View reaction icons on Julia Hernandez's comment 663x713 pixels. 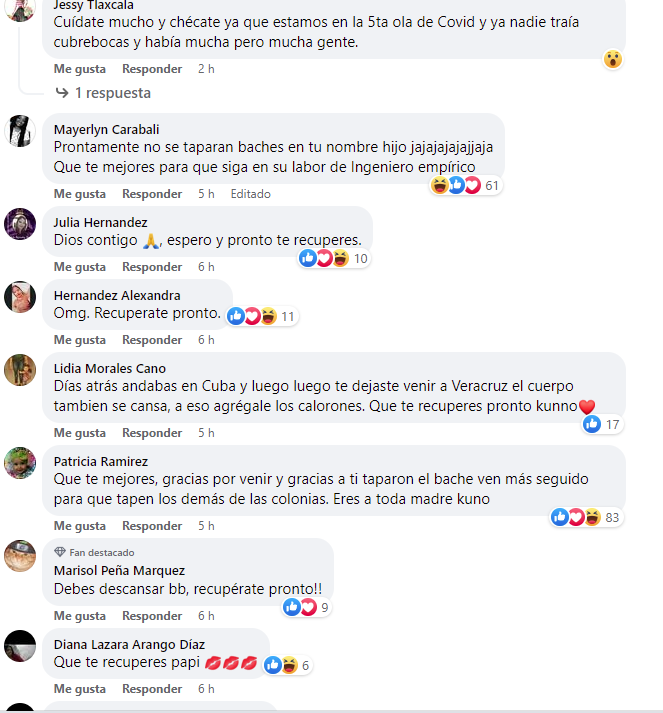[x=334, y=258]
